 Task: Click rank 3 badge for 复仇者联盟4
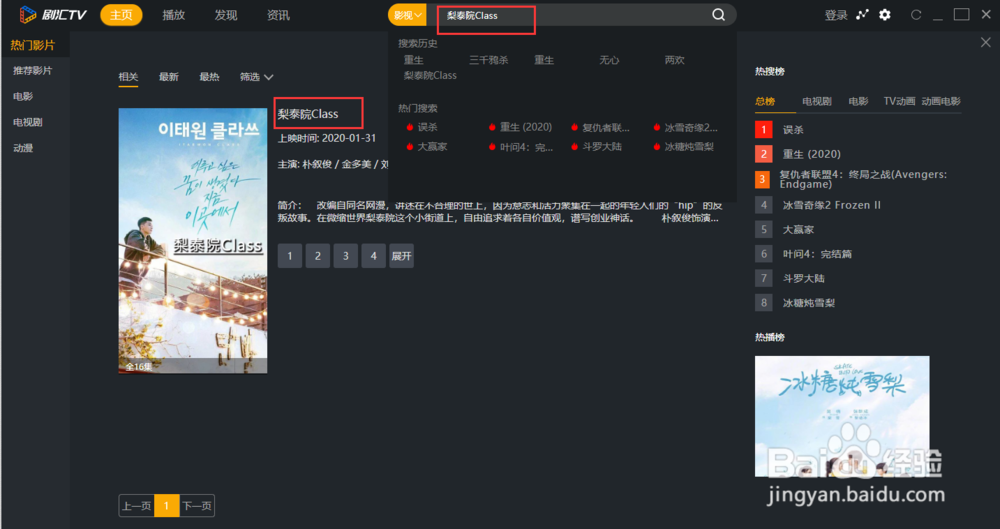762,179
